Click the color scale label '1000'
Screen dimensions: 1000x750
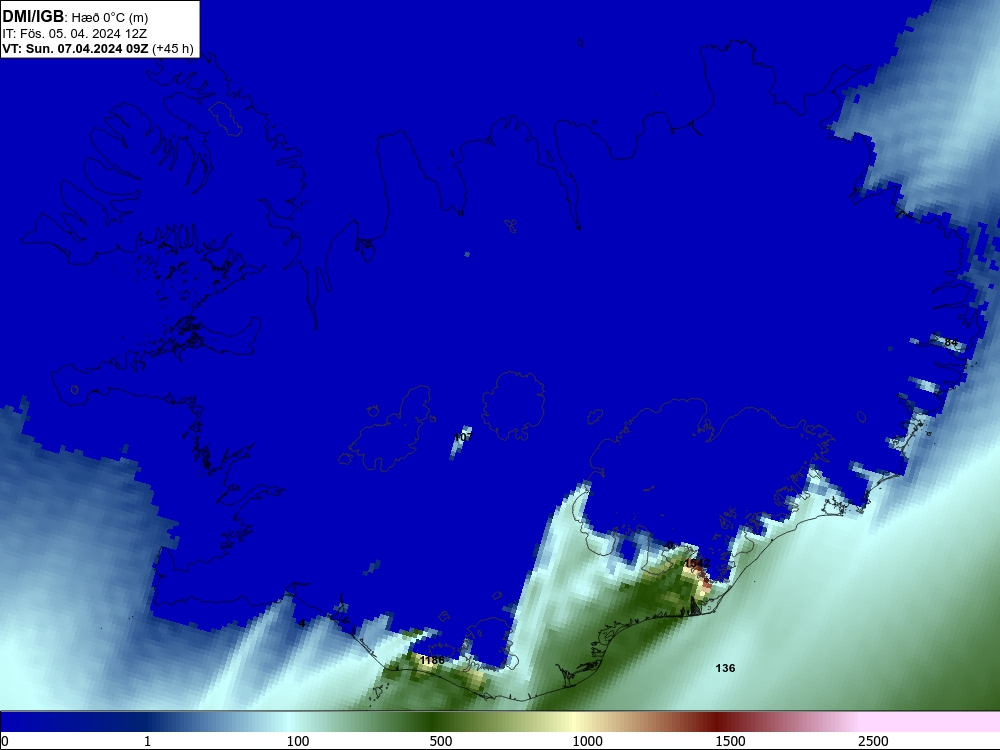pyautogui.click(x=587, y=741)
